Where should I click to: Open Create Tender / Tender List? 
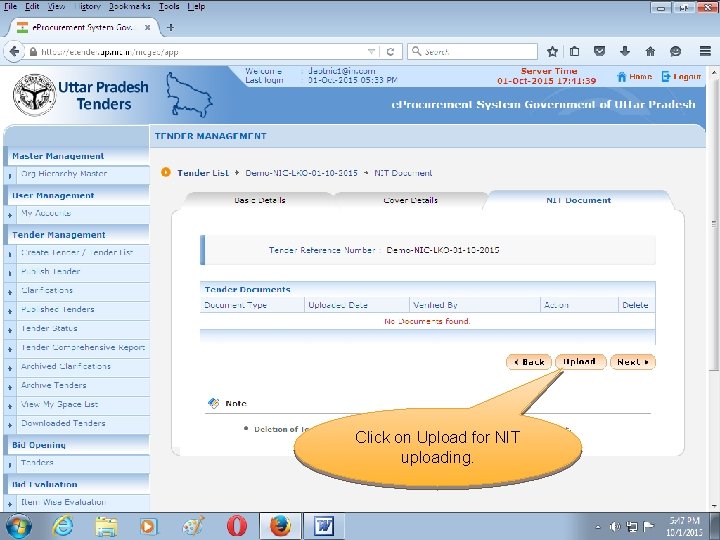pyautogui.click(x=77, y=253)
